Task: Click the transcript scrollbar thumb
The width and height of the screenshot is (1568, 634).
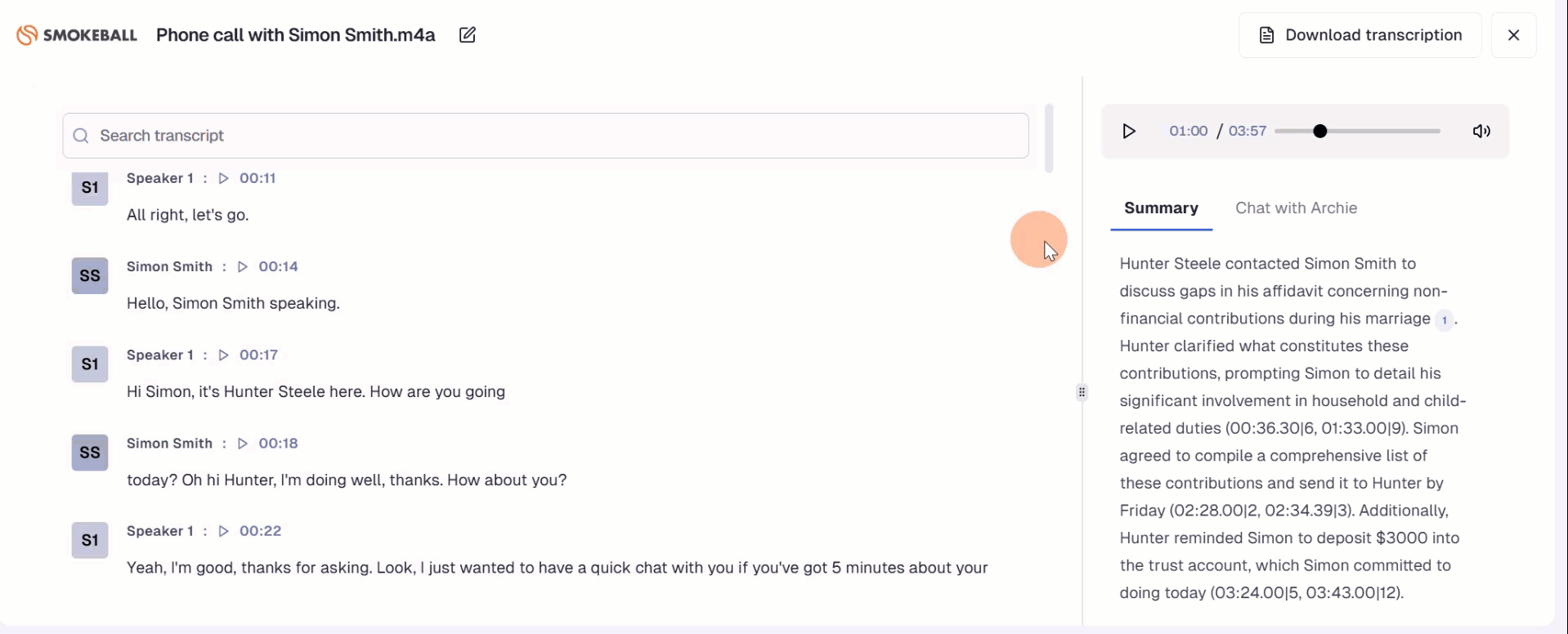Action: pyautogui.click(x=1049, y=139)
